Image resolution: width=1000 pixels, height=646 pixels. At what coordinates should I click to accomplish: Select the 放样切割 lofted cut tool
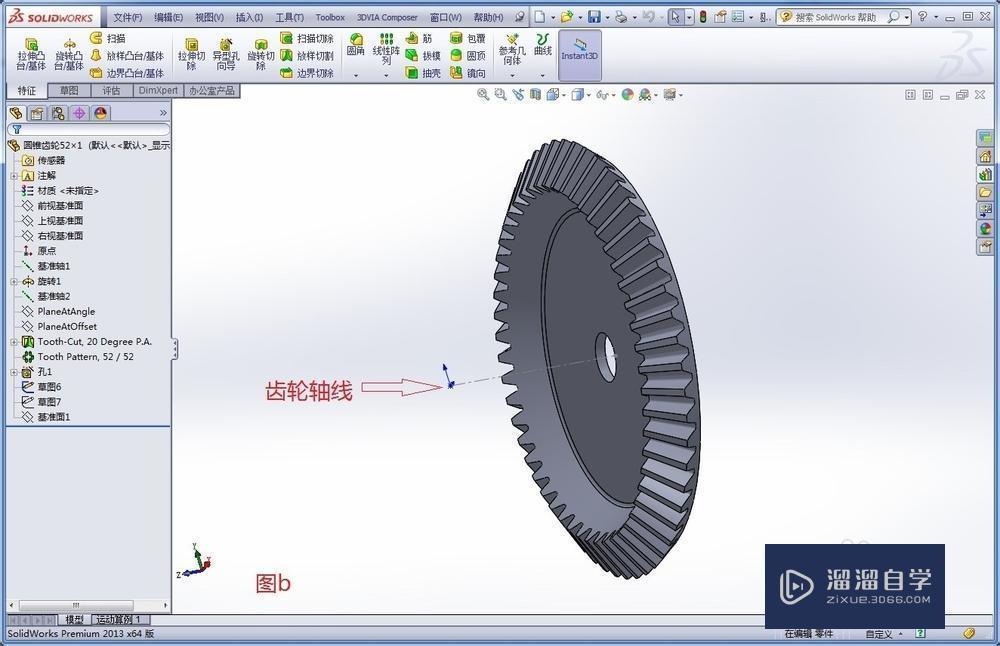pyautogui.click(x=307, y=56)
